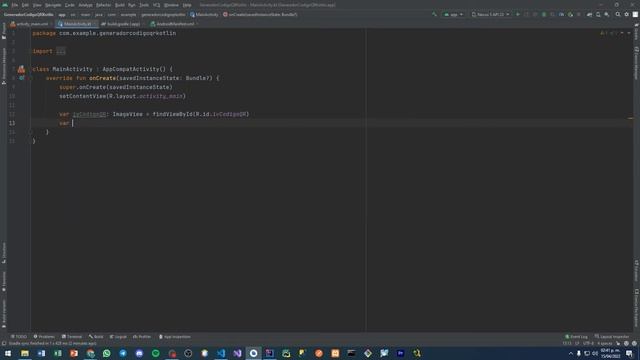The image size is (640, 360).
Task: Open IDE settings gear in toolbar
Action: pos(627,14)
